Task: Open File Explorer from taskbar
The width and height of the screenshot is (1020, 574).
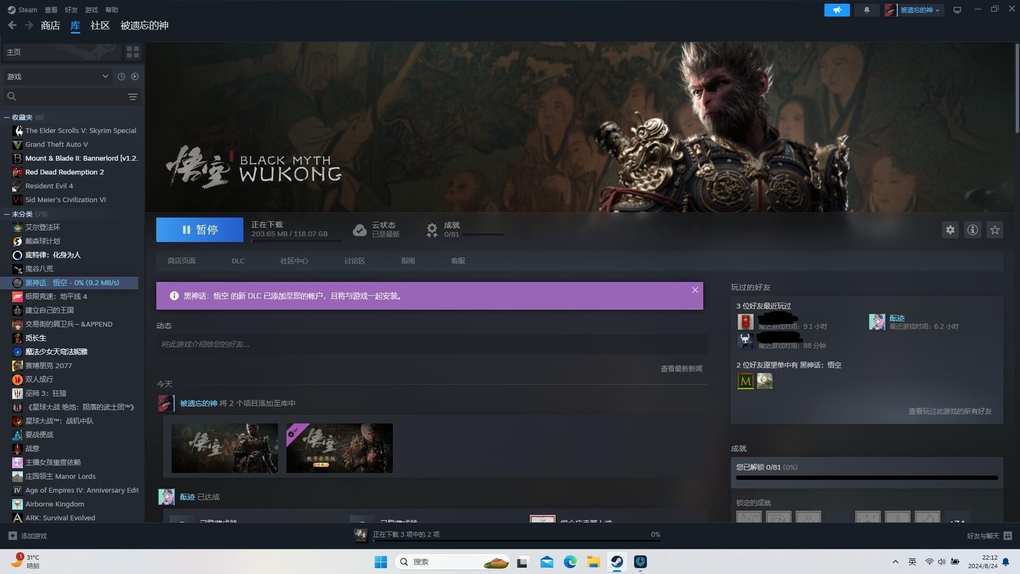Action: [x=593, y=562]
